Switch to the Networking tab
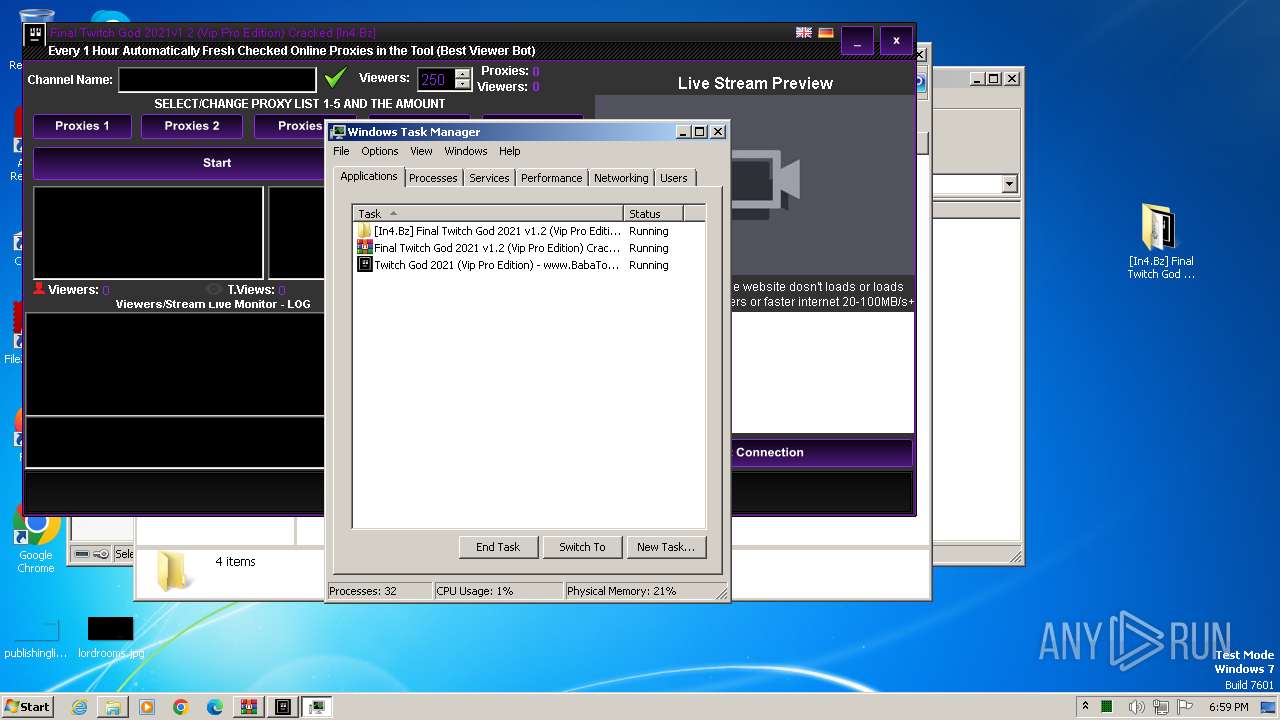The image size is (1280, 720). (x=621, y=178)
